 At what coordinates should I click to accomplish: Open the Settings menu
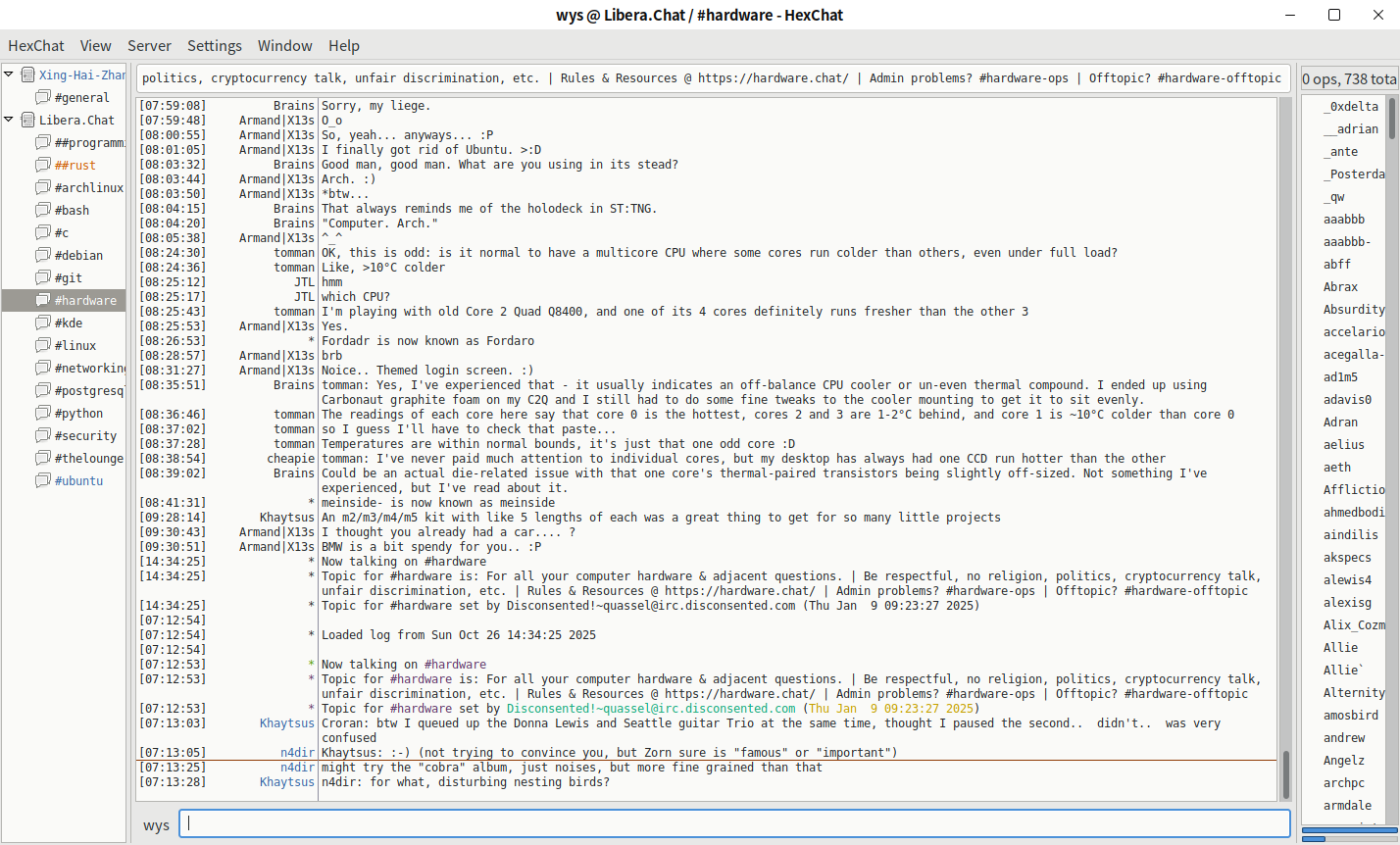[215, 46]
